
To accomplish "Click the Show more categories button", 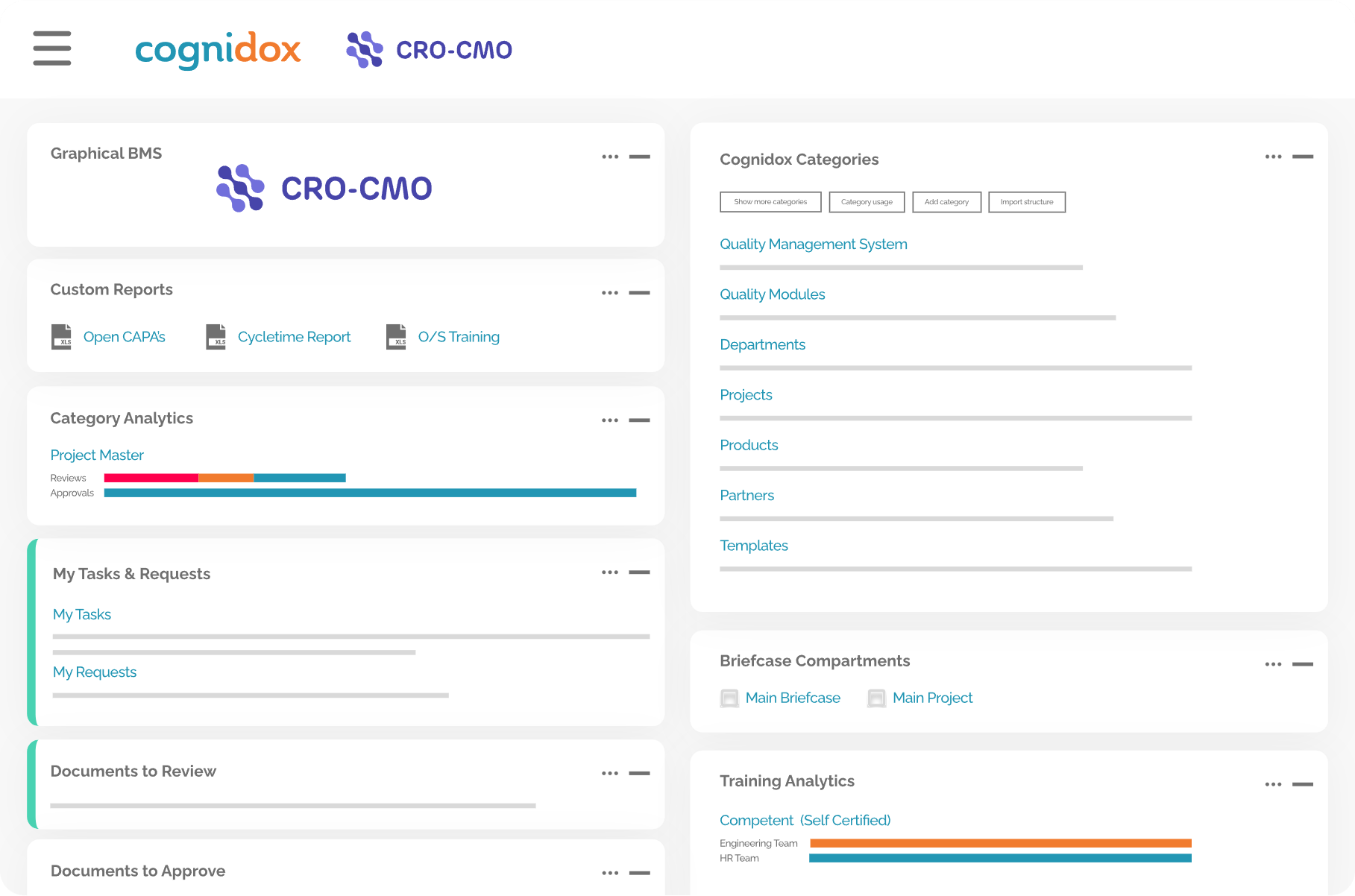I will click(770, 202).
